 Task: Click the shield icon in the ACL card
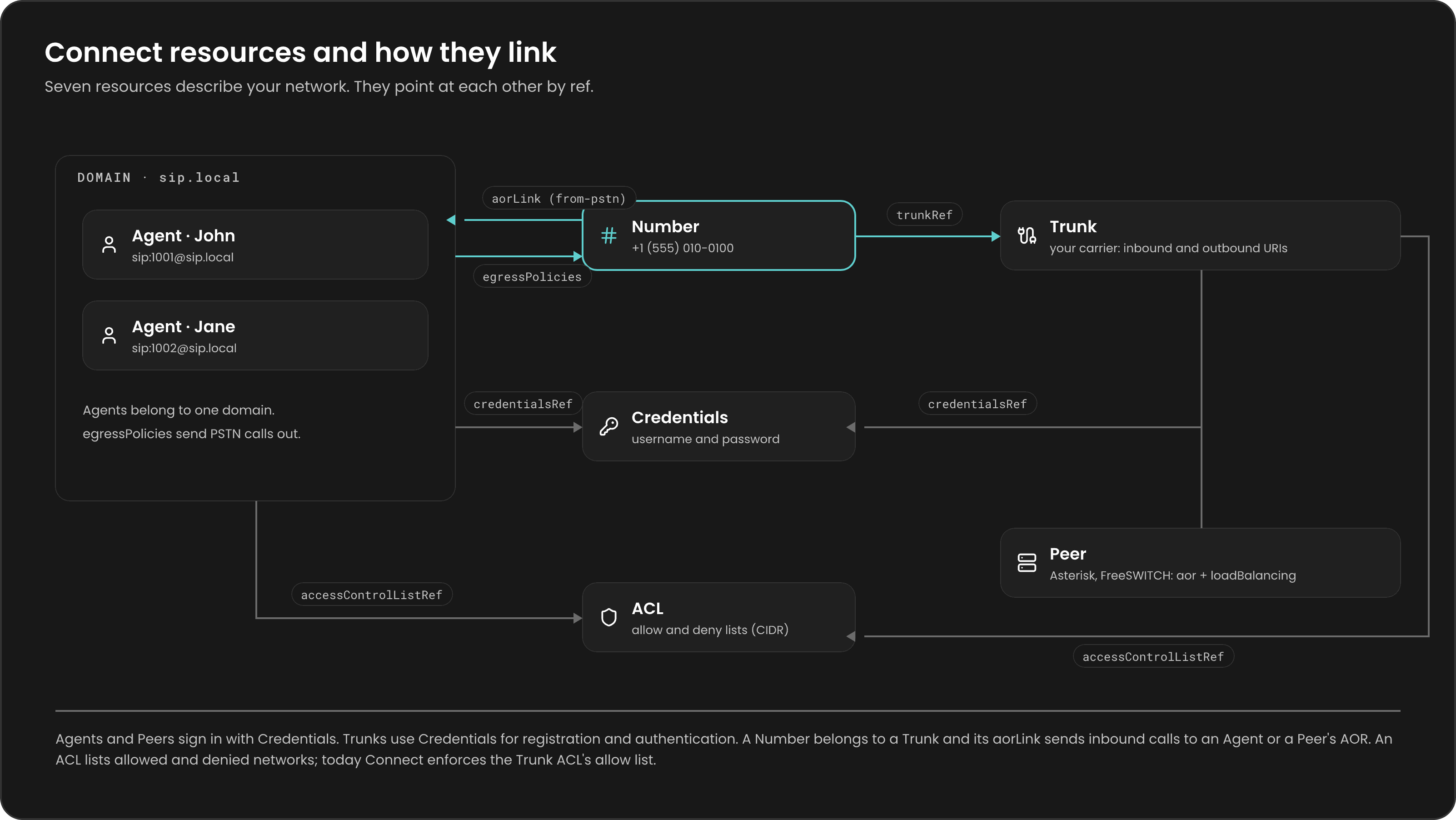(609, 617)
